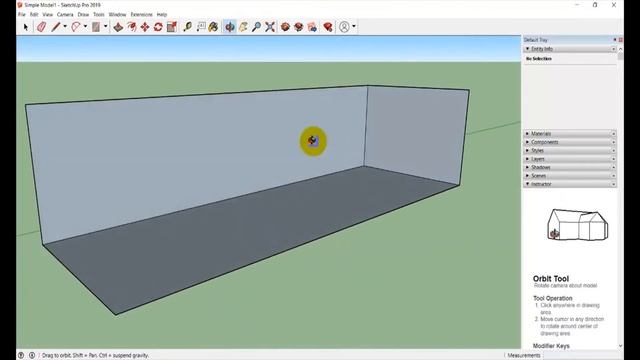Select the Rectangle shape tool
This screenshot has height=360, width=640.
point(96,27)
